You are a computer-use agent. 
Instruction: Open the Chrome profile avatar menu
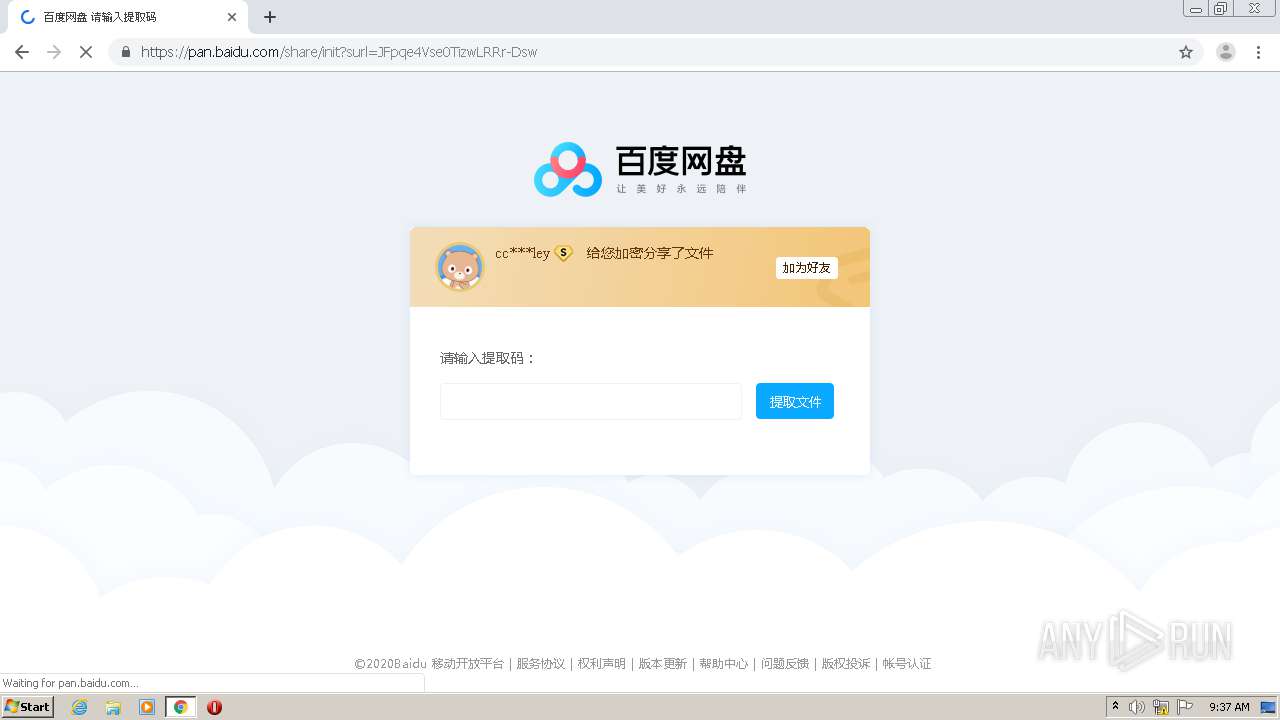coord(1226,52)
